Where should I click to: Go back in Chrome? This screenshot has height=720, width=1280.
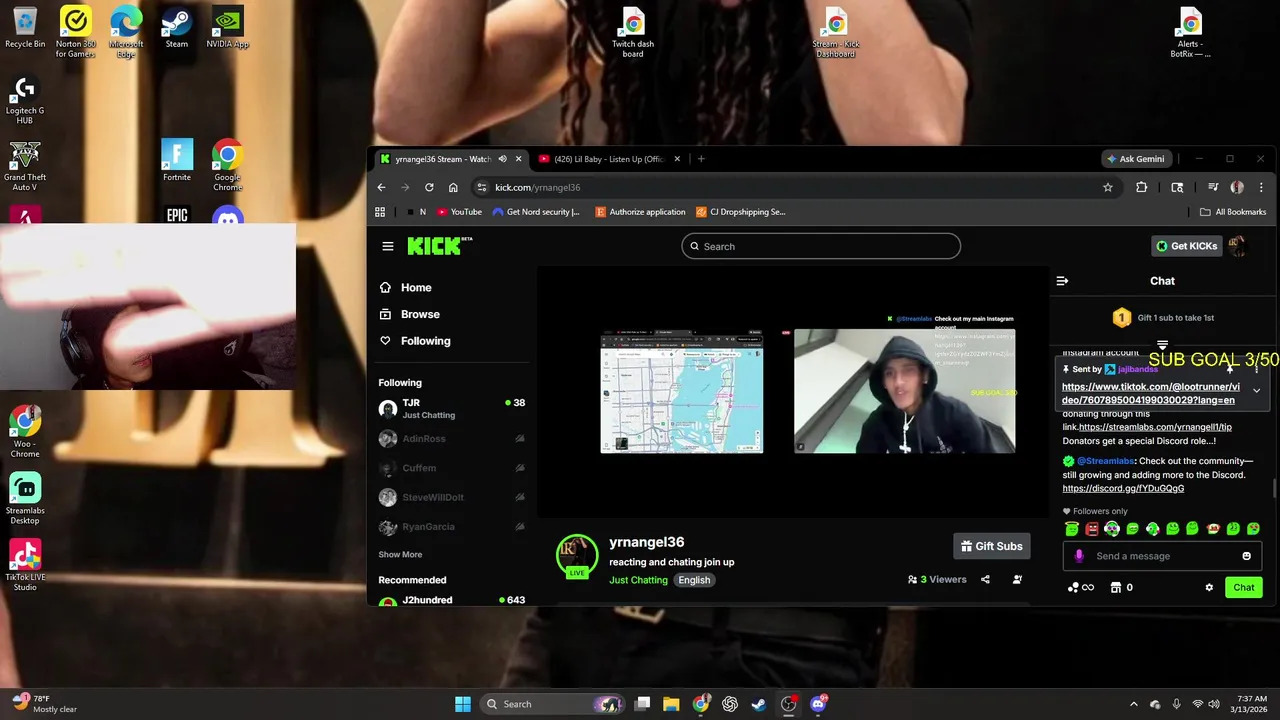coord(381,187)
